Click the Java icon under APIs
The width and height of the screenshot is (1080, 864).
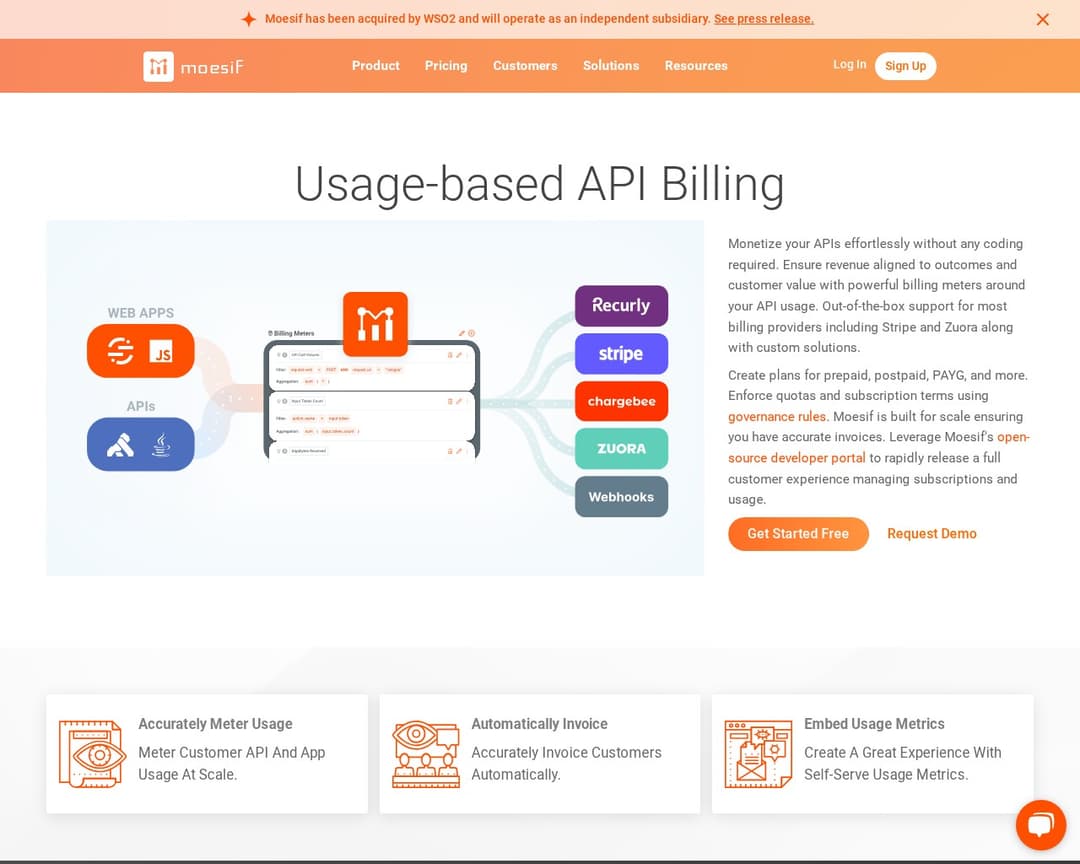pyautogui.click(x=161, y=445)
